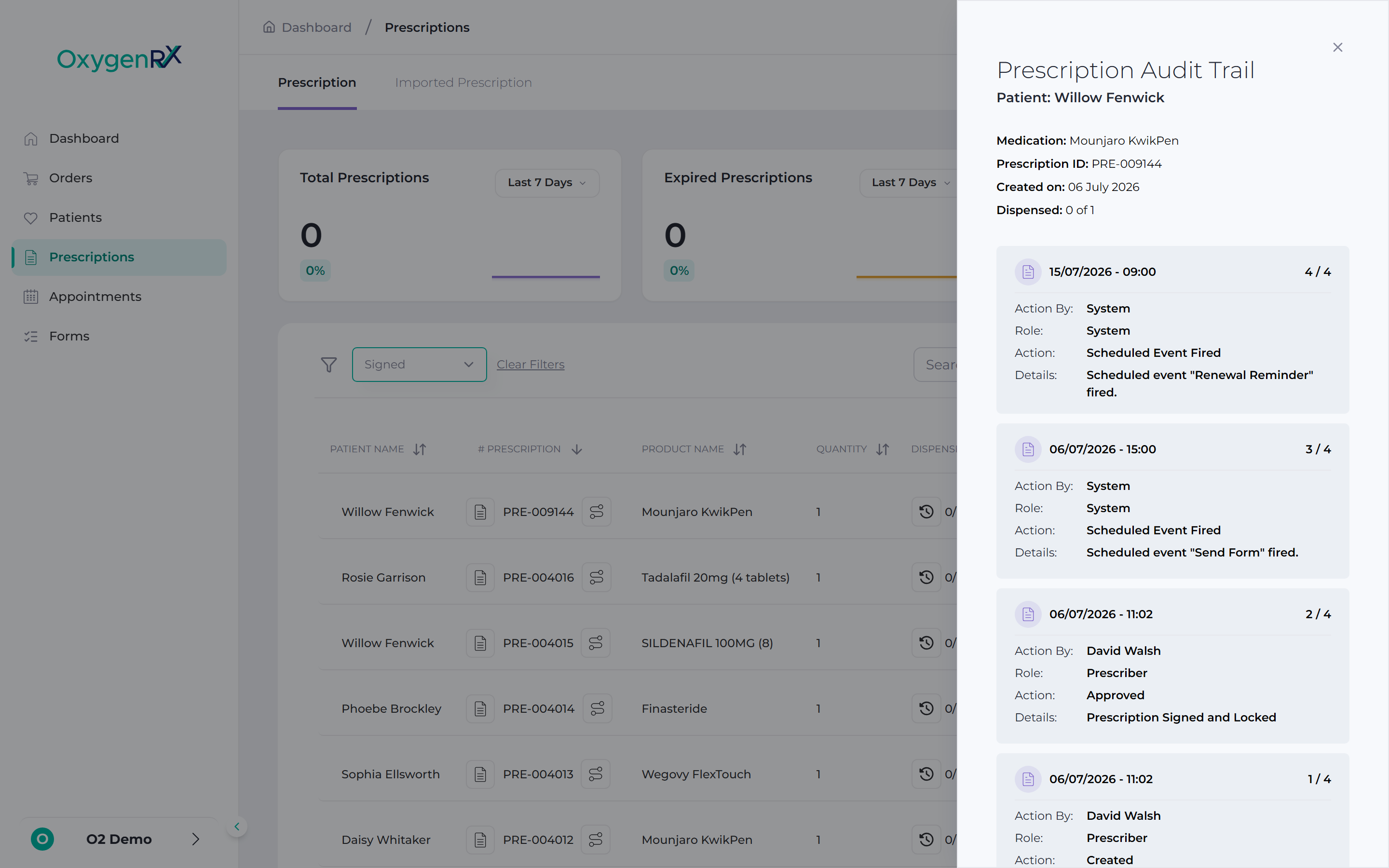Click the Total Prescriptions purple progress line

click(546, 277)
